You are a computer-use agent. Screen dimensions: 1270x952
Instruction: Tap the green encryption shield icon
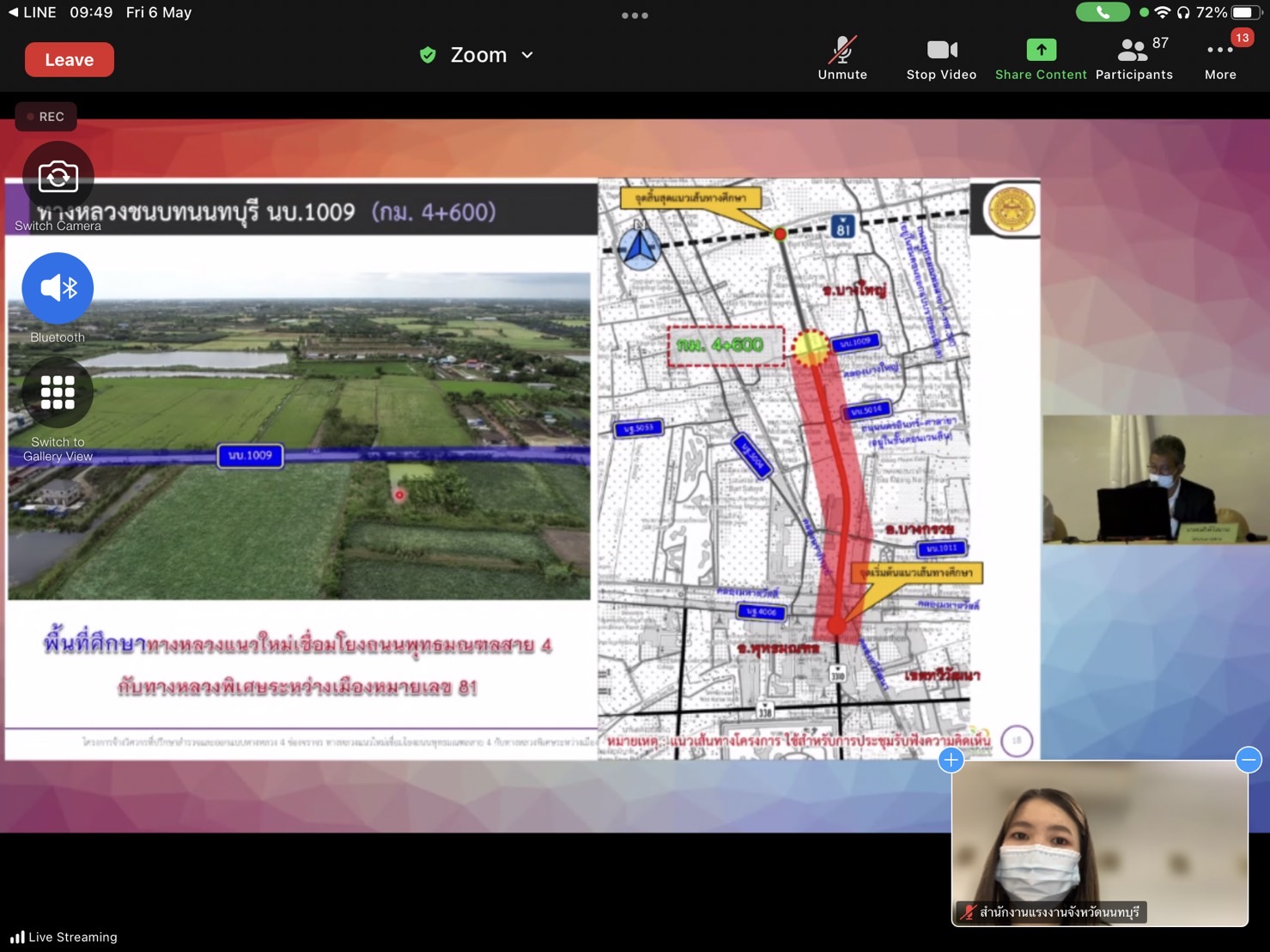pos(428,56)
